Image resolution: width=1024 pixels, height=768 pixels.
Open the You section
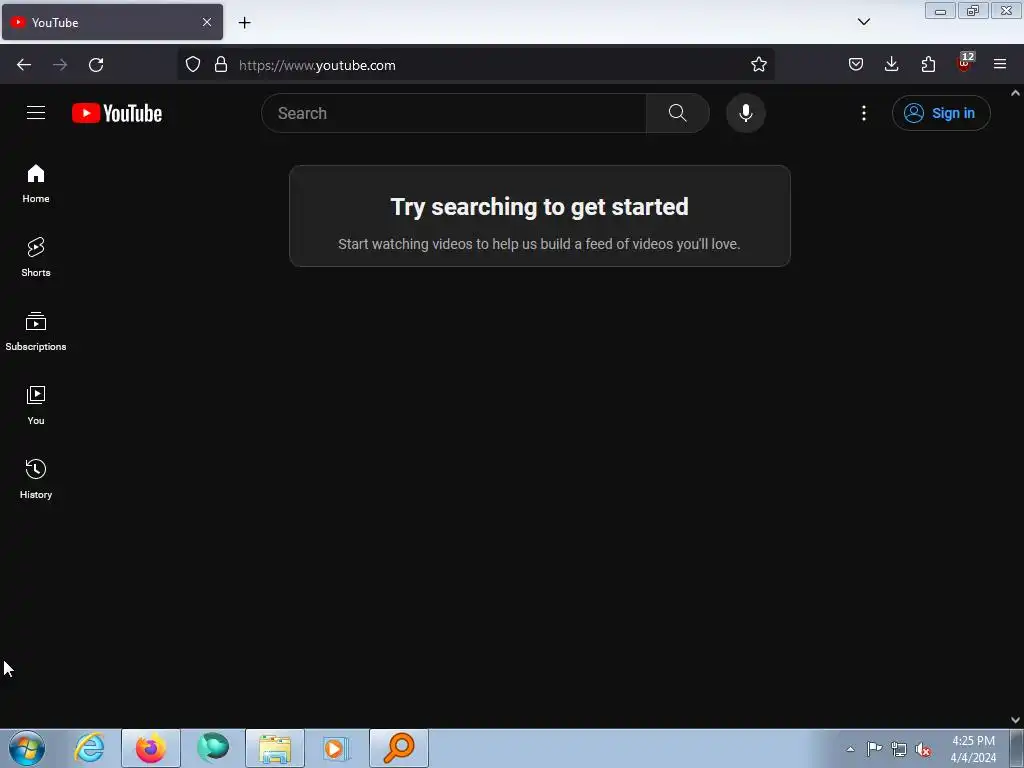point(36,406)
